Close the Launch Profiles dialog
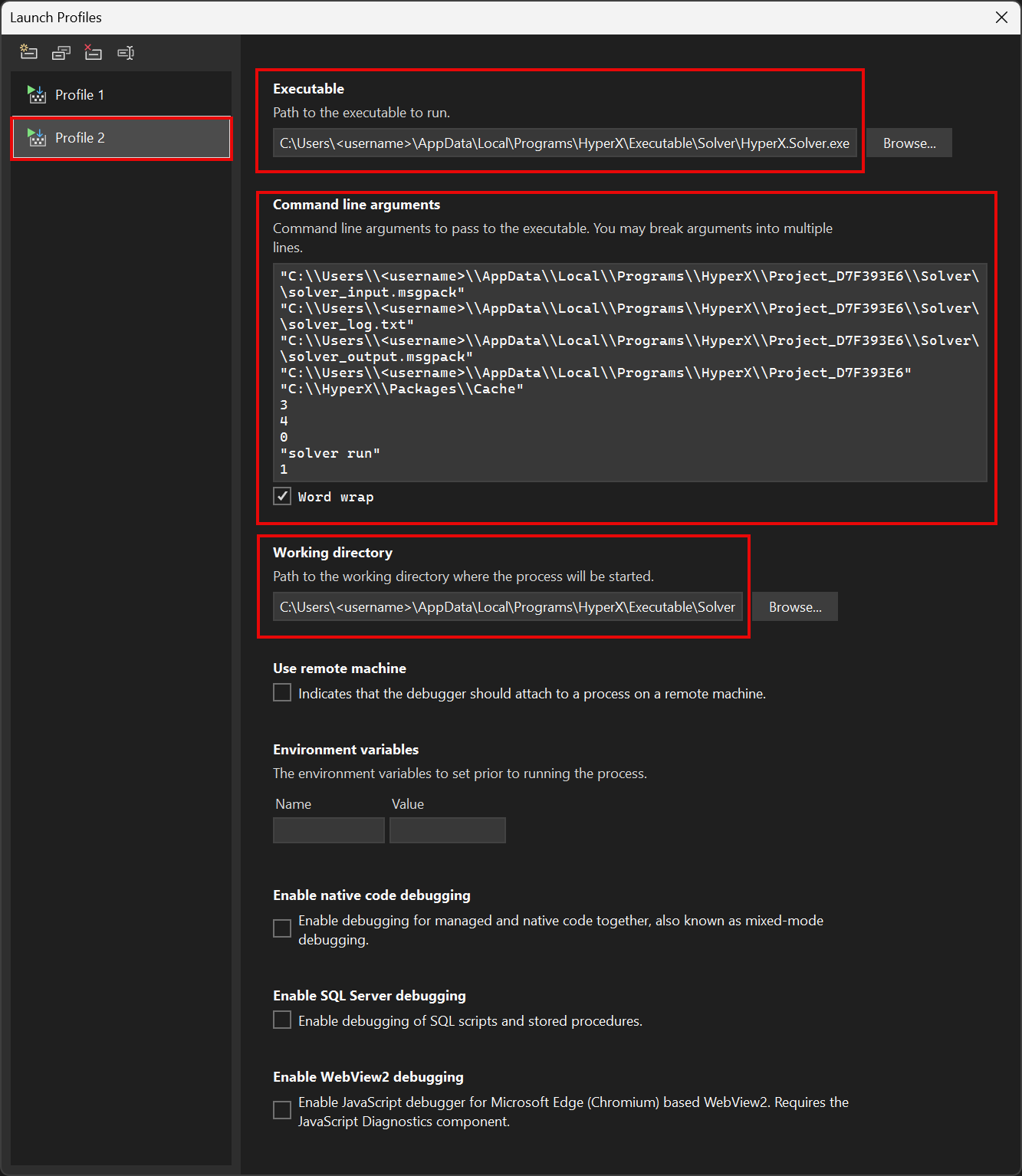 click(1001, 18)
